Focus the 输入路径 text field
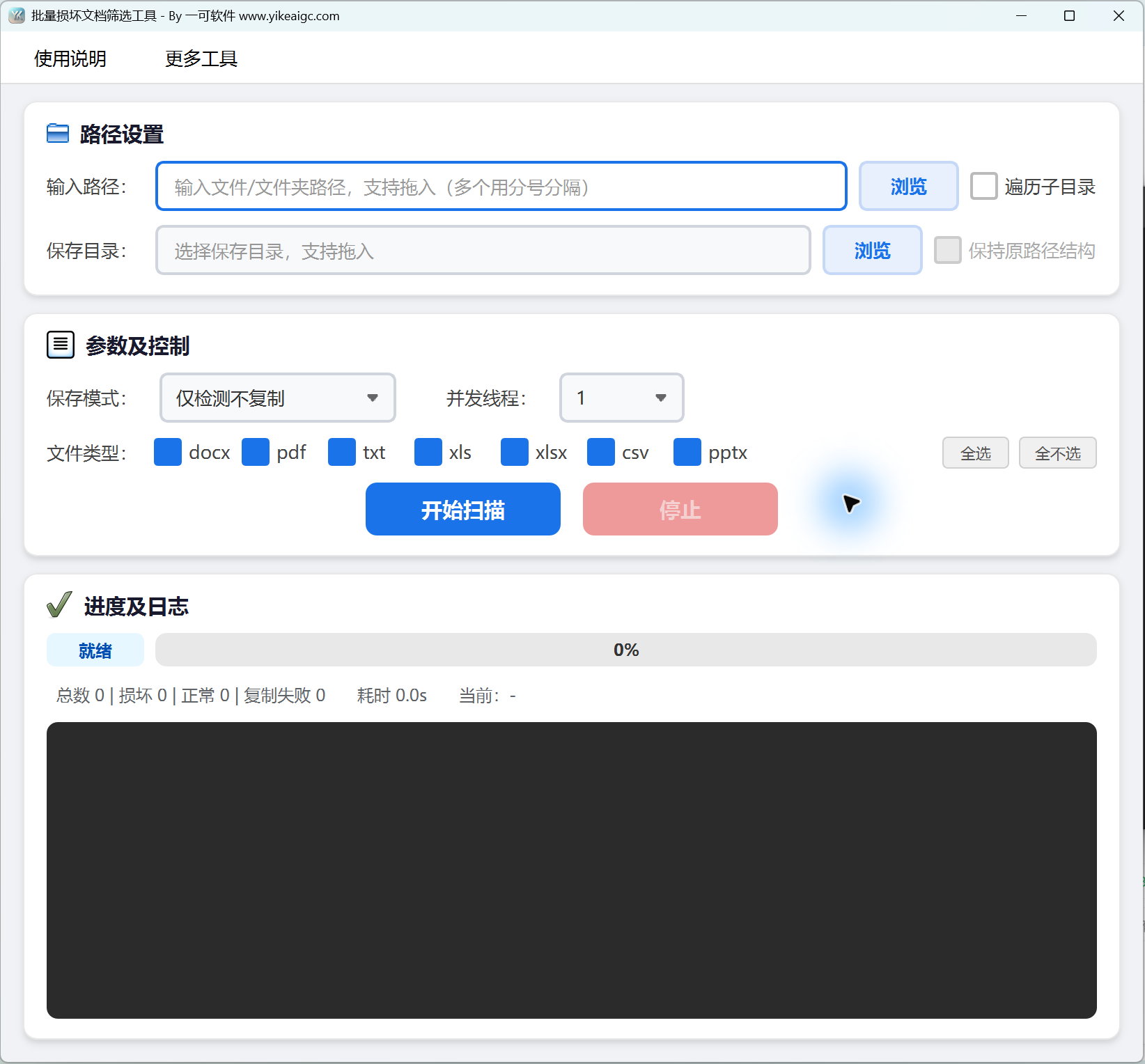1145x1064 pixels. 501,186
